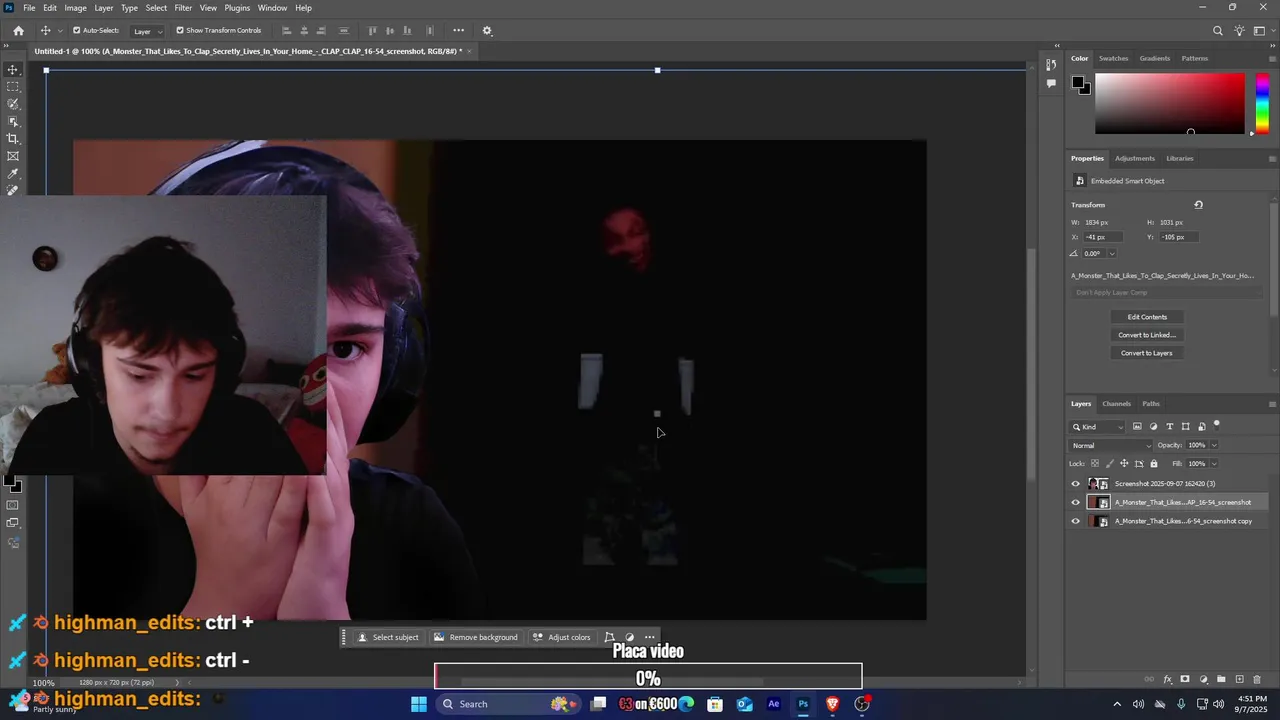
Task: Click lock image pixels brush icon
Action: (1110, 464)
